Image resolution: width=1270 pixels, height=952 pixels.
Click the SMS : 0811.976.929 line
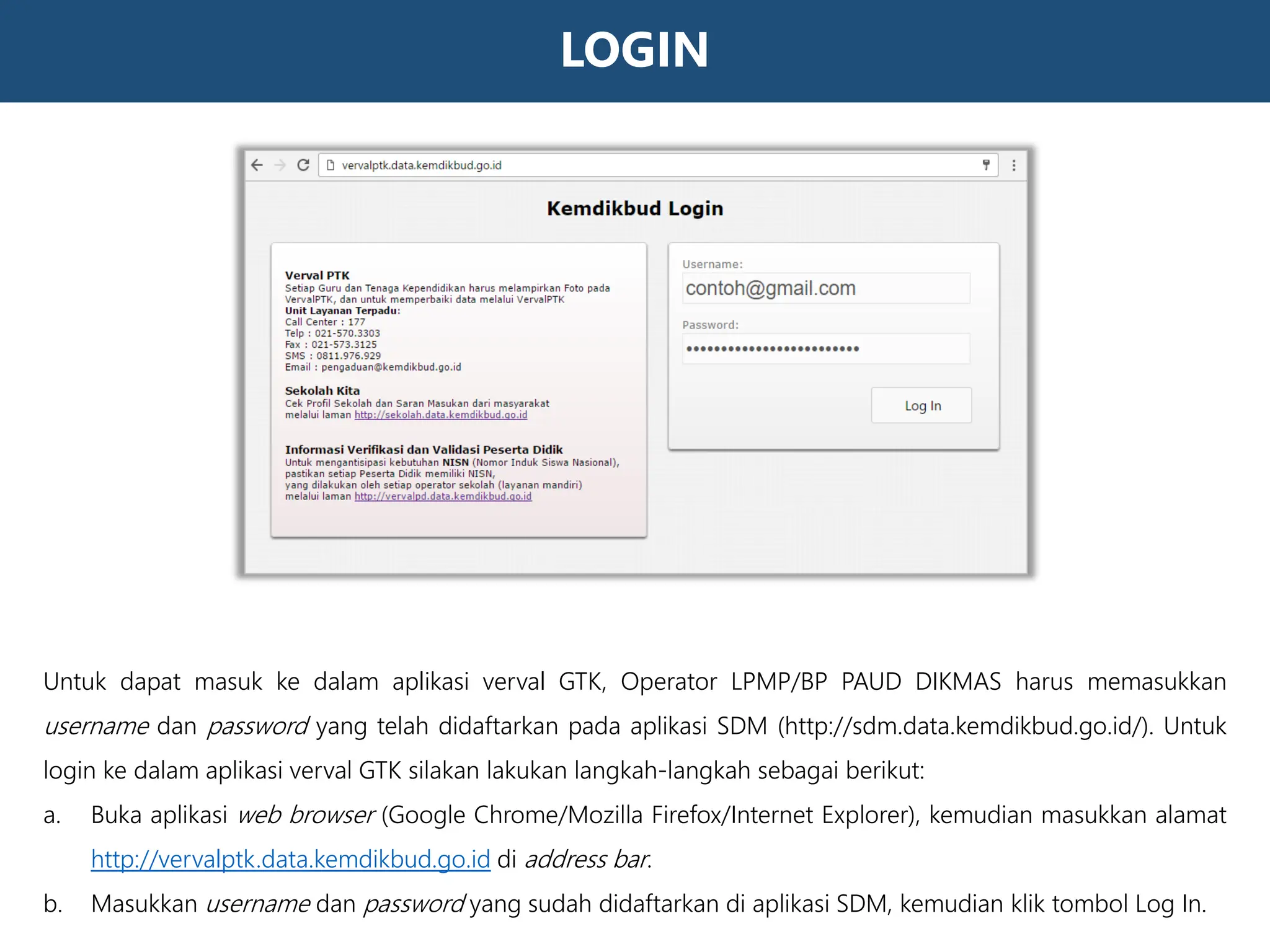tap(332, 356)
